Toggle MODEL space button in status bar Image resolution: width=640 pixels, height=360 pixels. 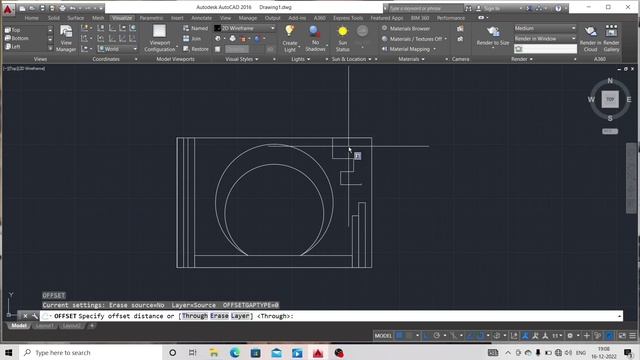pyautogui.click(x=383, y=336)
